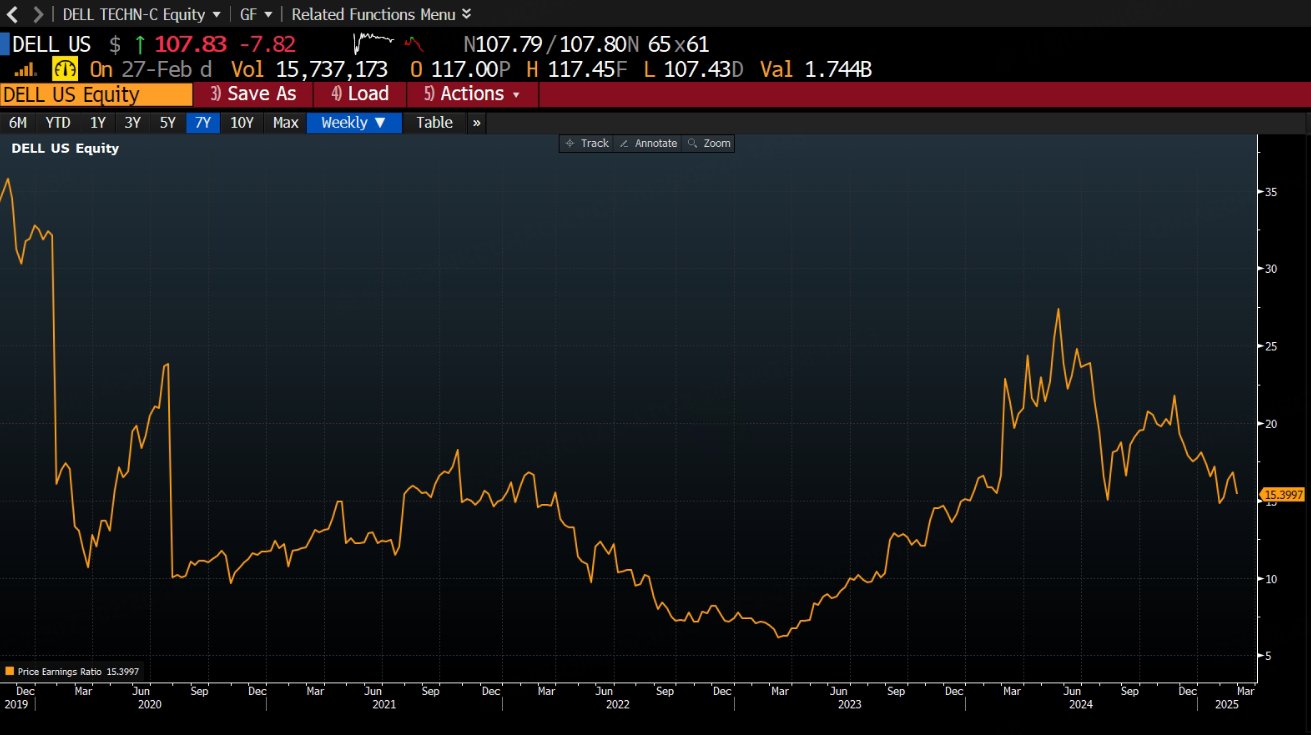The image size is (1311, 735).
Task: Click the orange DELL US Equity security field
Action: pyautogui.click(x=96, y=94)
